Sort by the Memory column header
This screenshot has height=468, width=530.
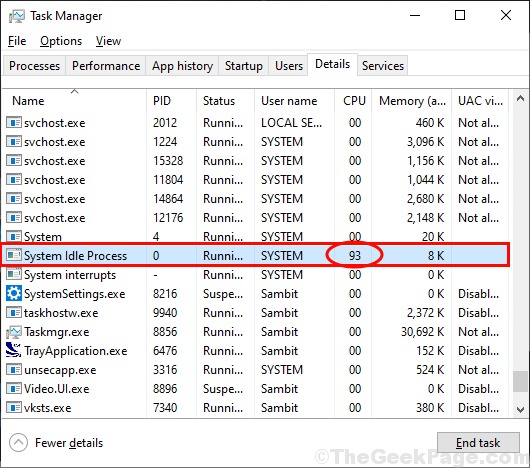(x=412, y=101)
